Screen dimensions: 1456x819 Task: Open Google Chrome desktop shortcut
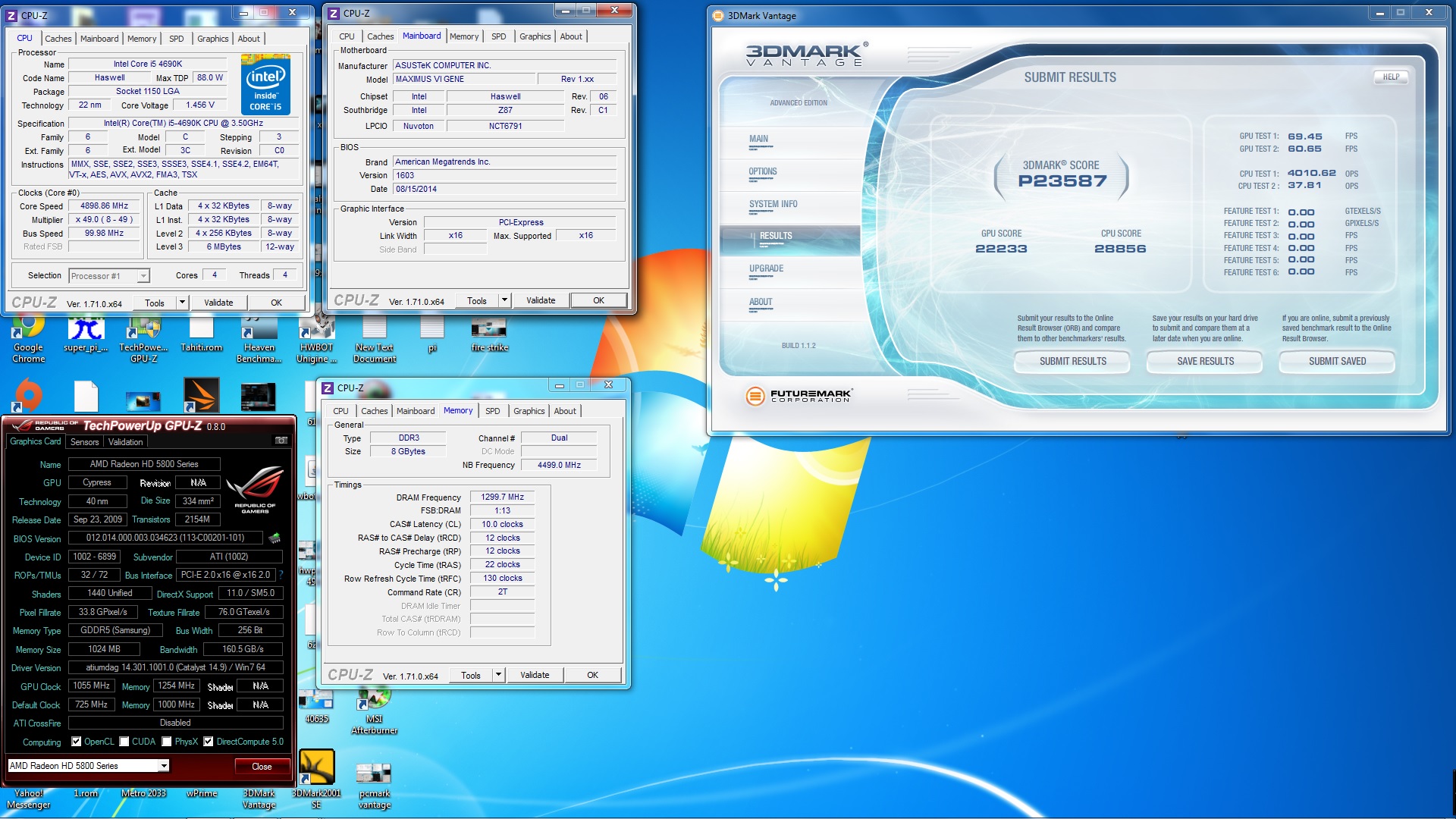(28, 337)
